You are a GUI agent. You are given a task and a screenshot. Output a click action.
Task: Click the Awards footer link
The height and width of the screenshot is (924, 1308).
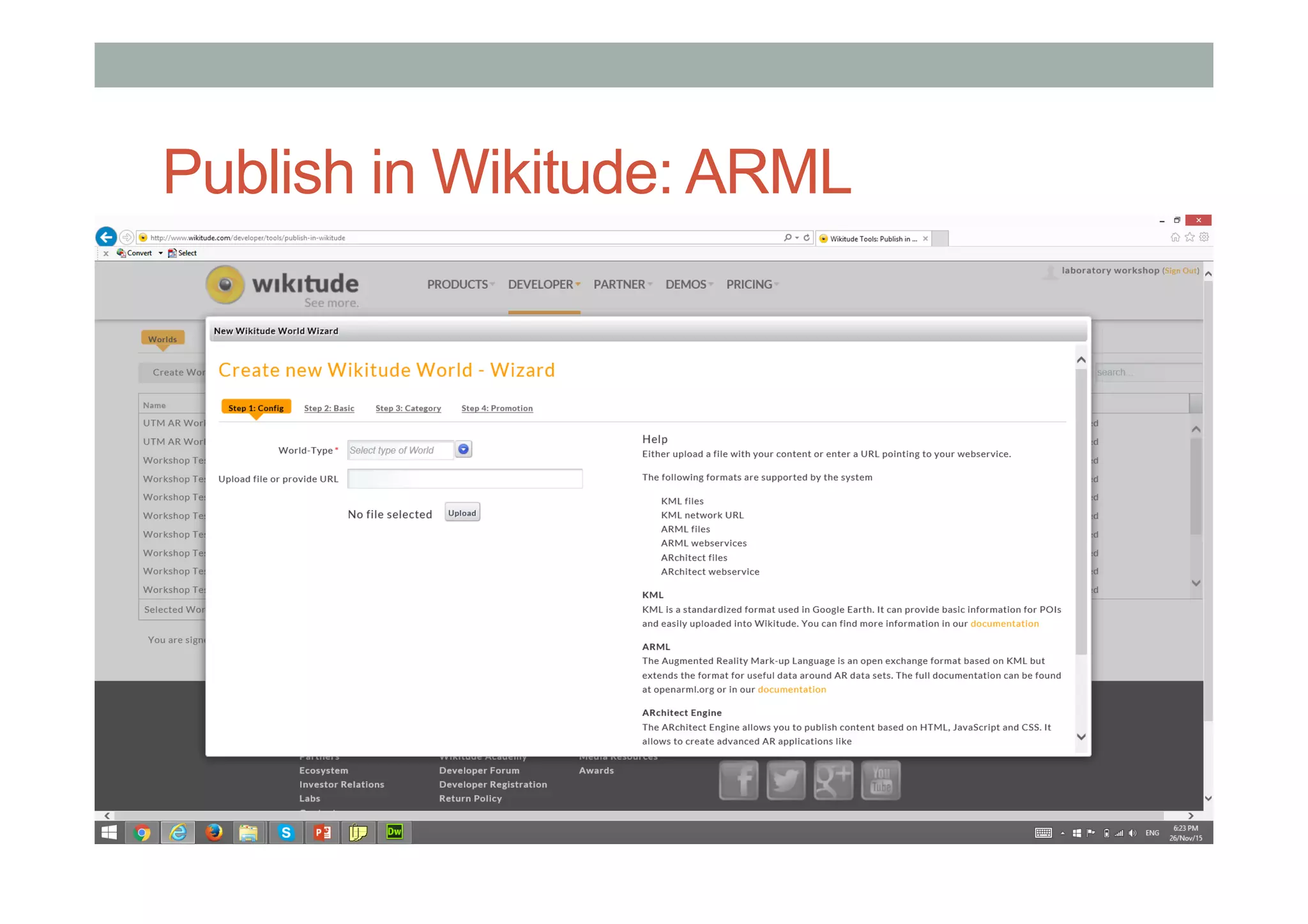[597, 771]
